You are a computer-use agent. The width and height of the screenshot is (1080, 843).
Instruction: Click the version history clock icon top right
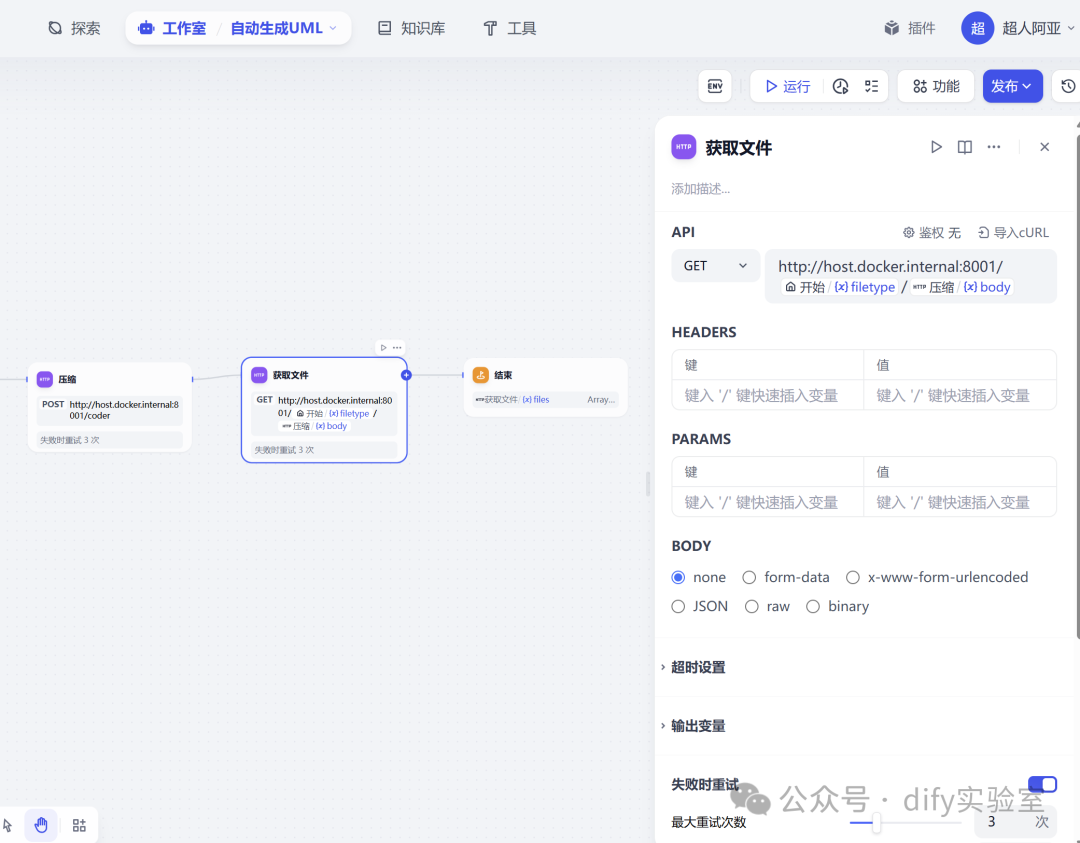pyautogui.click(x=1070, y=86)
